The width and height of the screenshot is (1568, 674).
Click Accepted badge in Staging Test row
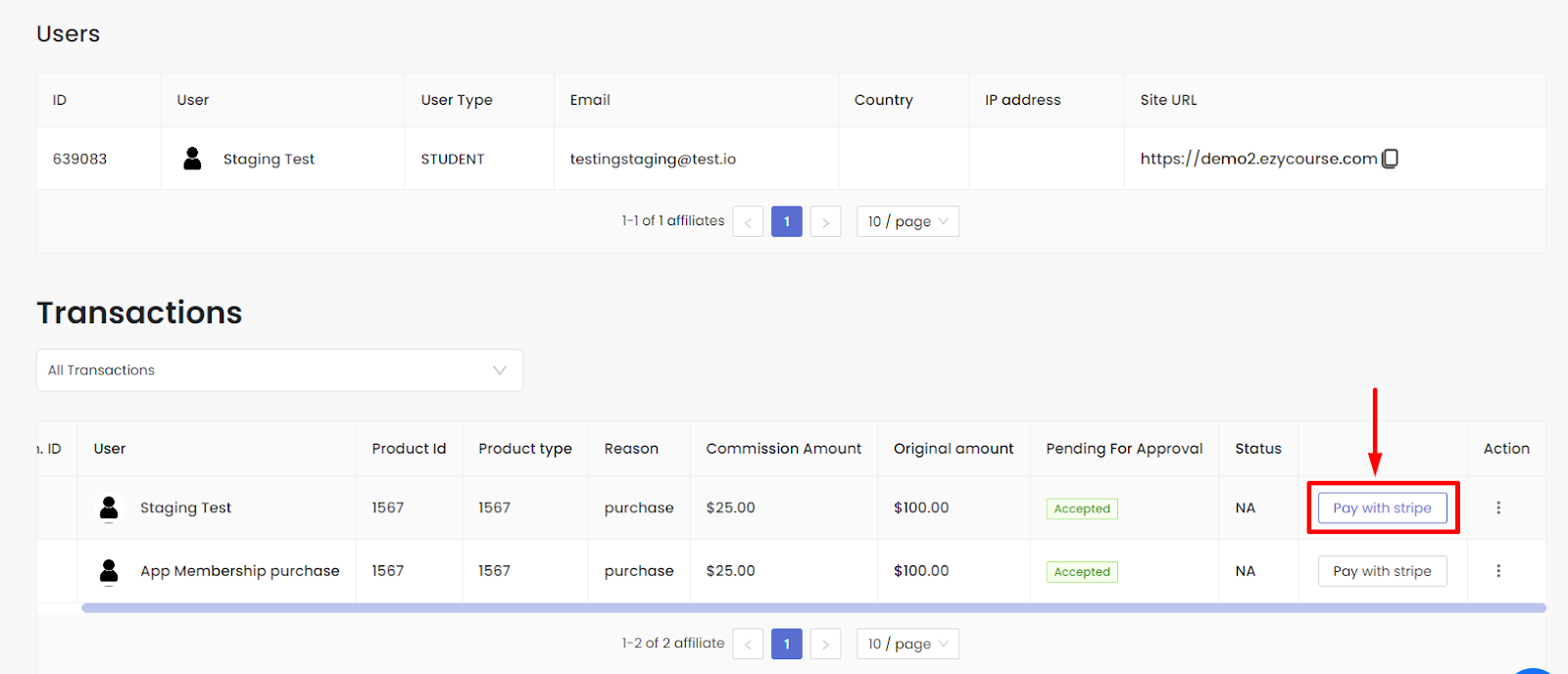(x=1082, y=508)
